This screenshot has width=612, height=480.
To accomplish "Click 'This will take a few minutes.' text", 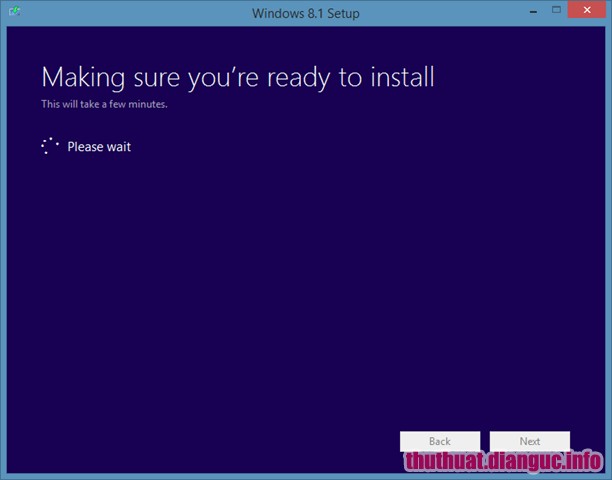I will click(104, 104).
